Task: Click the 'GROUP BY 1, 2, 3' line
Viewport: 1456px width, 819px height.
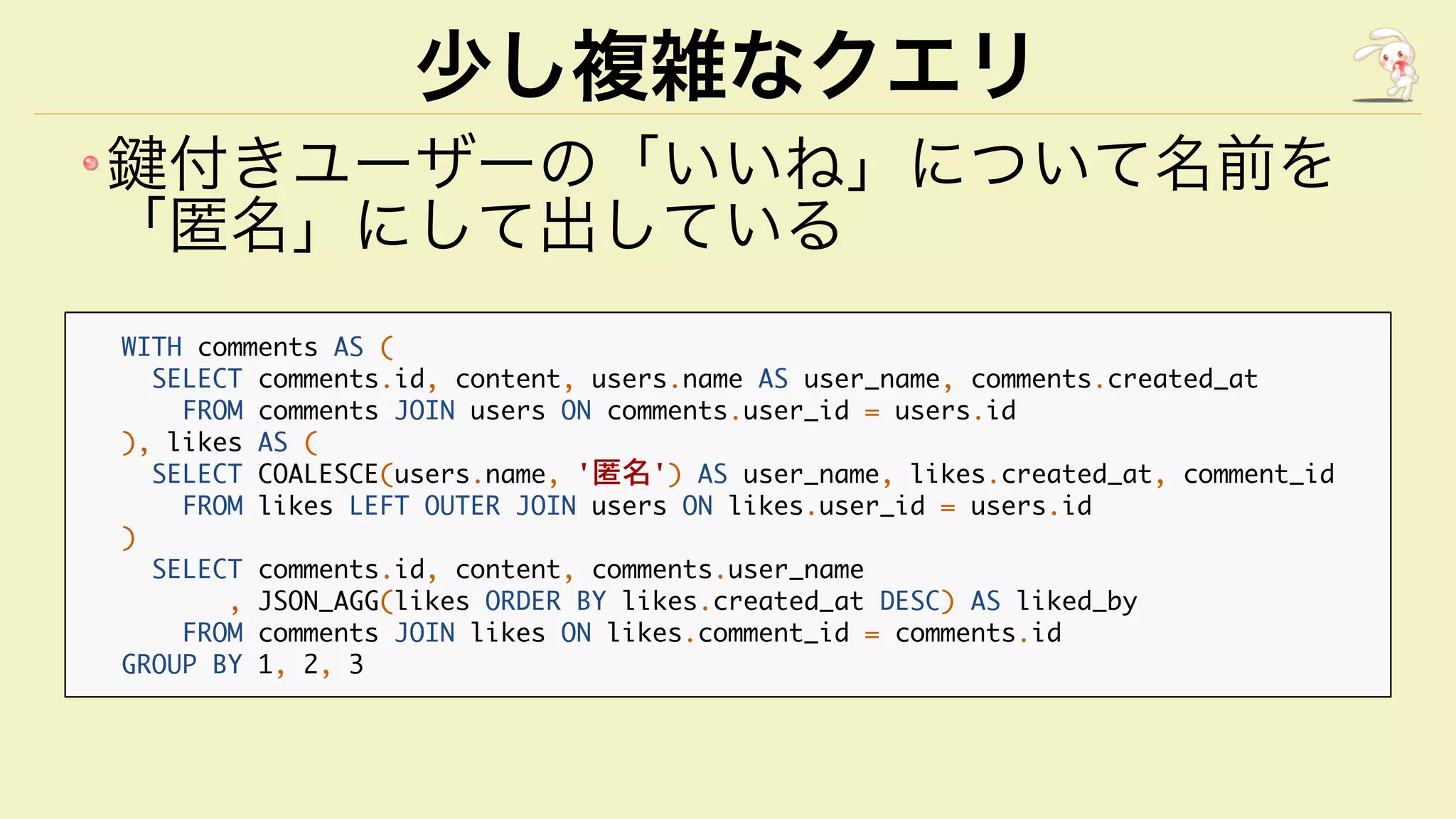Action: (x=242, y=665)
